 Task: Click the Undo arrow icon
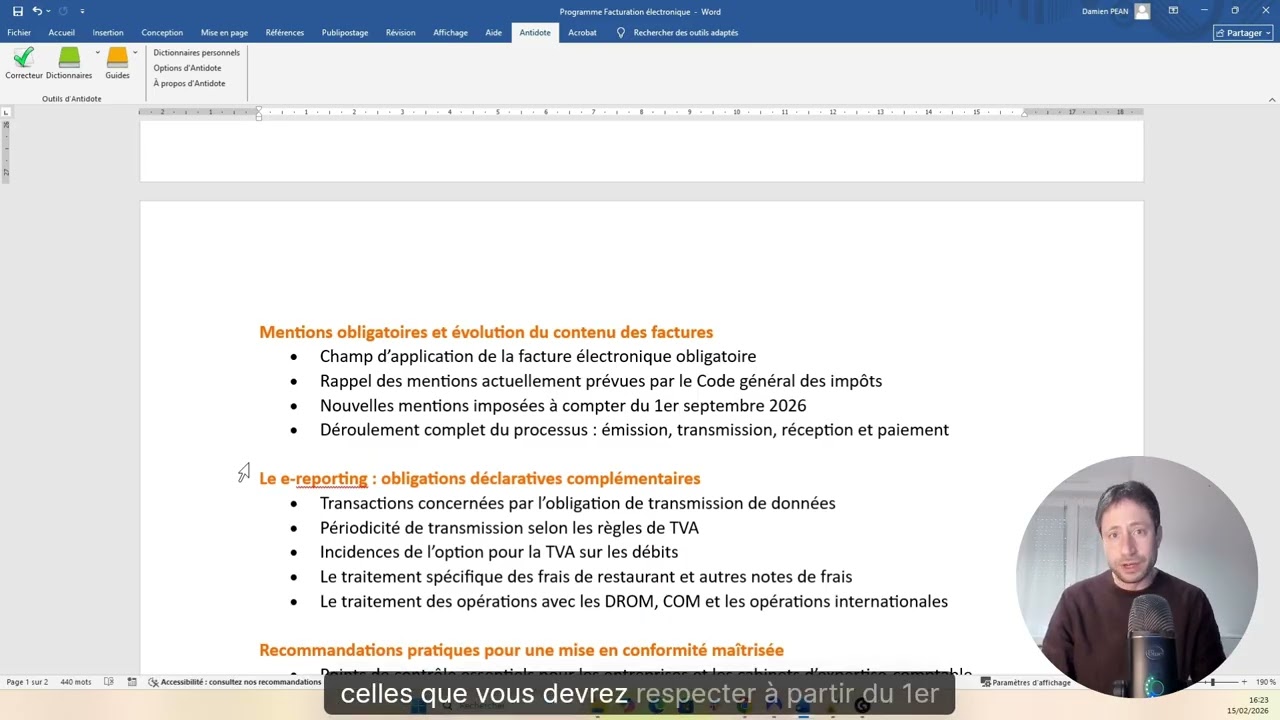coord(37,11)
